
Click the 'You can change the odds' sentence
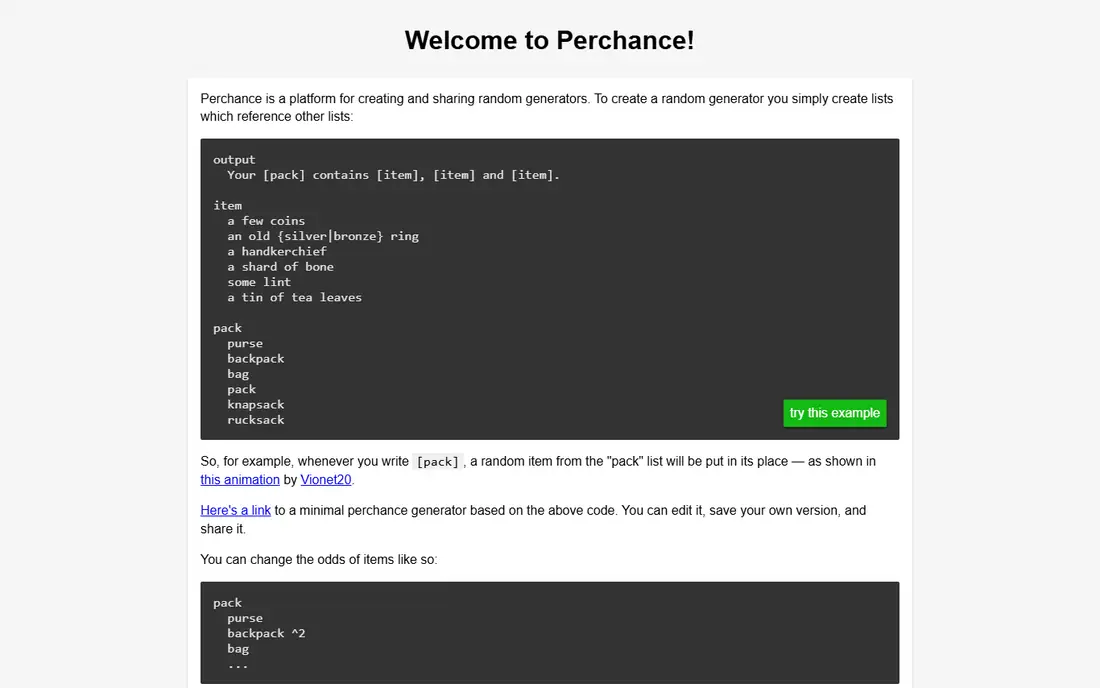point(318,560)
